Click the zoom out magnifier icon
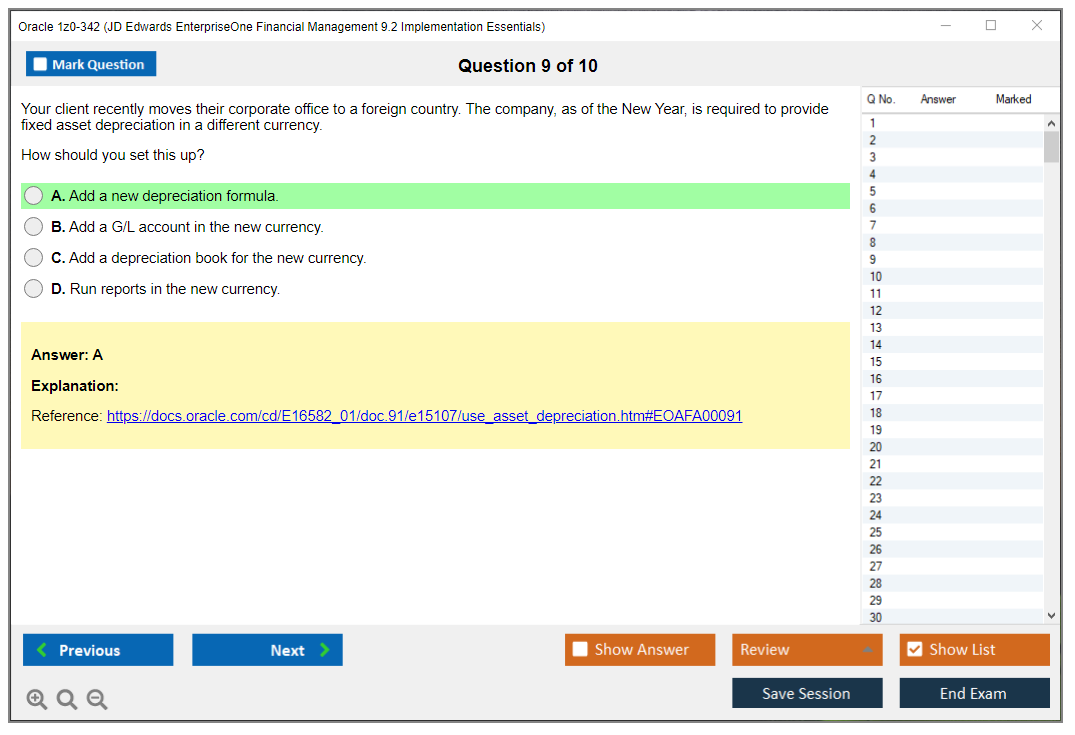The width and height of the screenshot is (1075, 735). 97,700
